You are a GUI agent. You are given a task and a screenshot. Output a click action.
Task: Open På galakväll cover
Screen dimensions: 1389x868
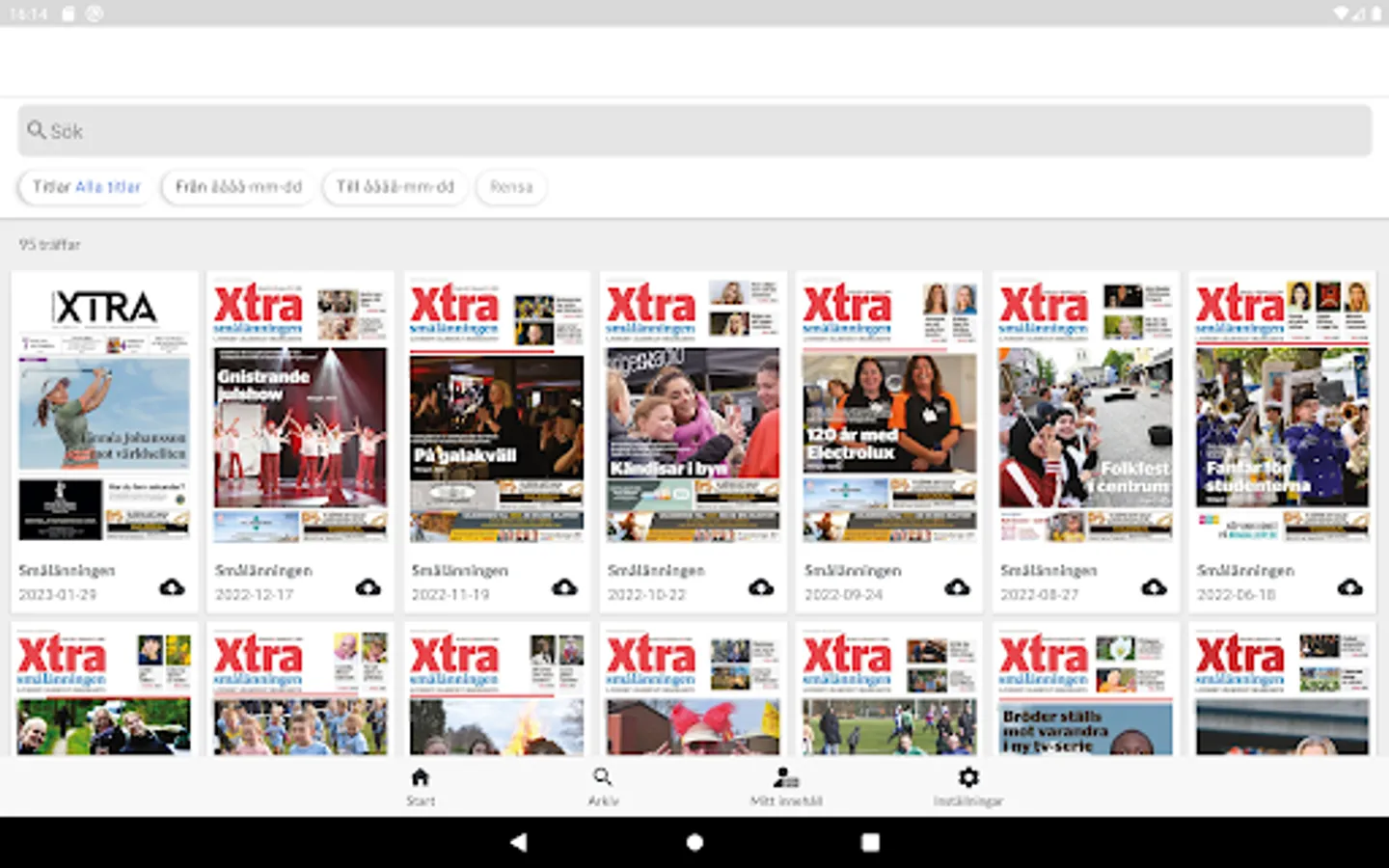pos(497,412)
